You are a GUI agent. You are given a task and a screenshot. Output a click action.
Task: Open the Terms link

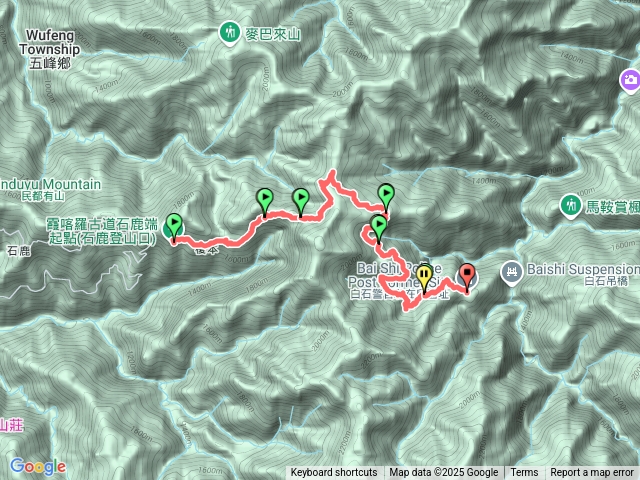click(x=524, y=473)
